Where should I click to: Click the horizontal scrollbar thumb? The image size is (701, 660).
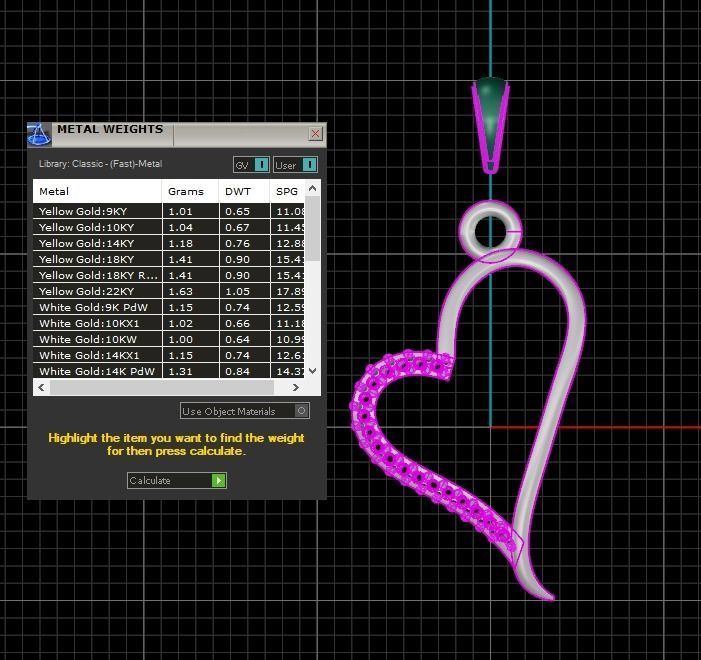pyautogui.click(x=162, y=387)
